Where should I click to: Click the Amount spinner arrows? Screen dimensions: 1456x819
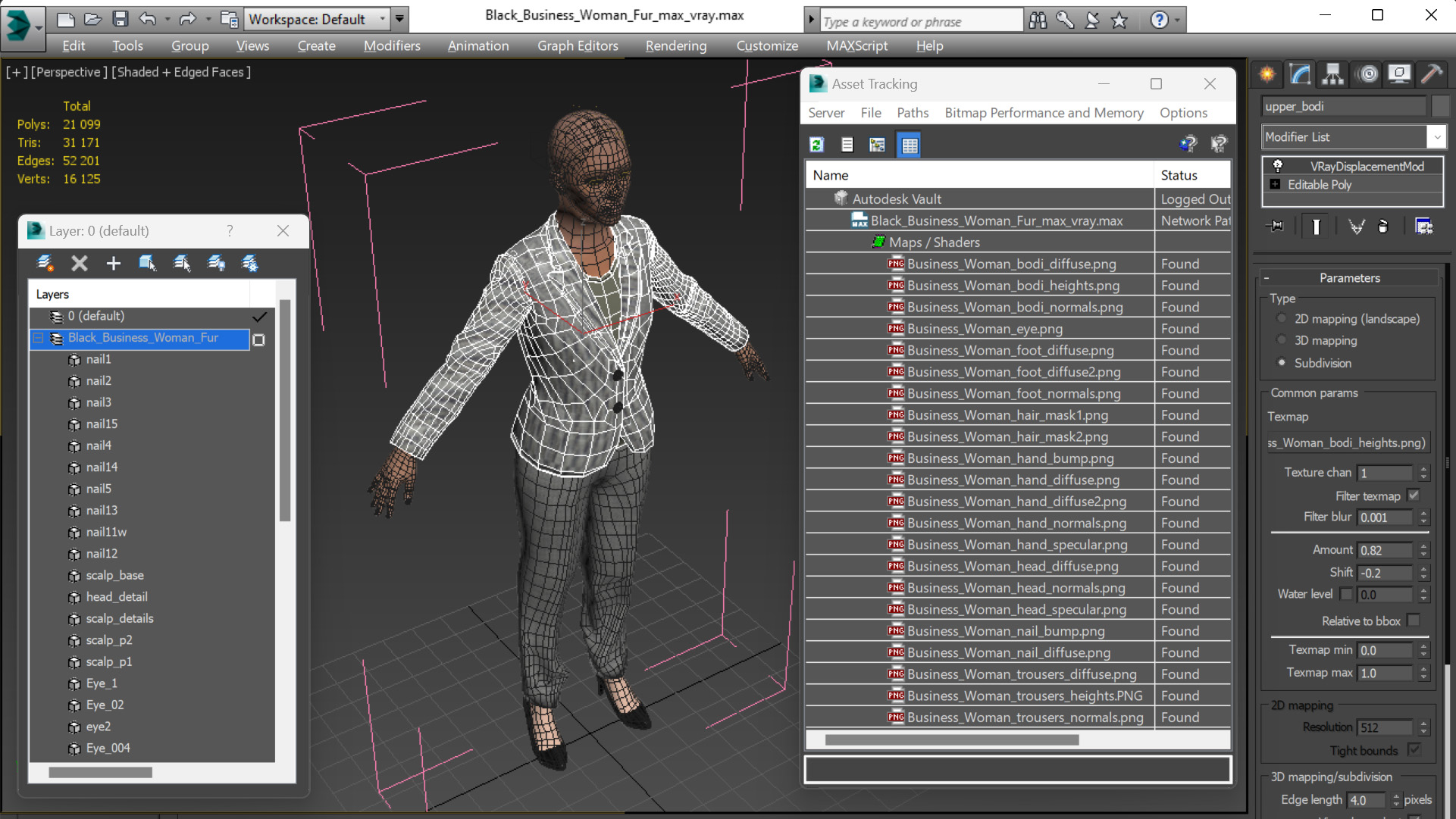pyautogui.click(x=1423, y=551)
